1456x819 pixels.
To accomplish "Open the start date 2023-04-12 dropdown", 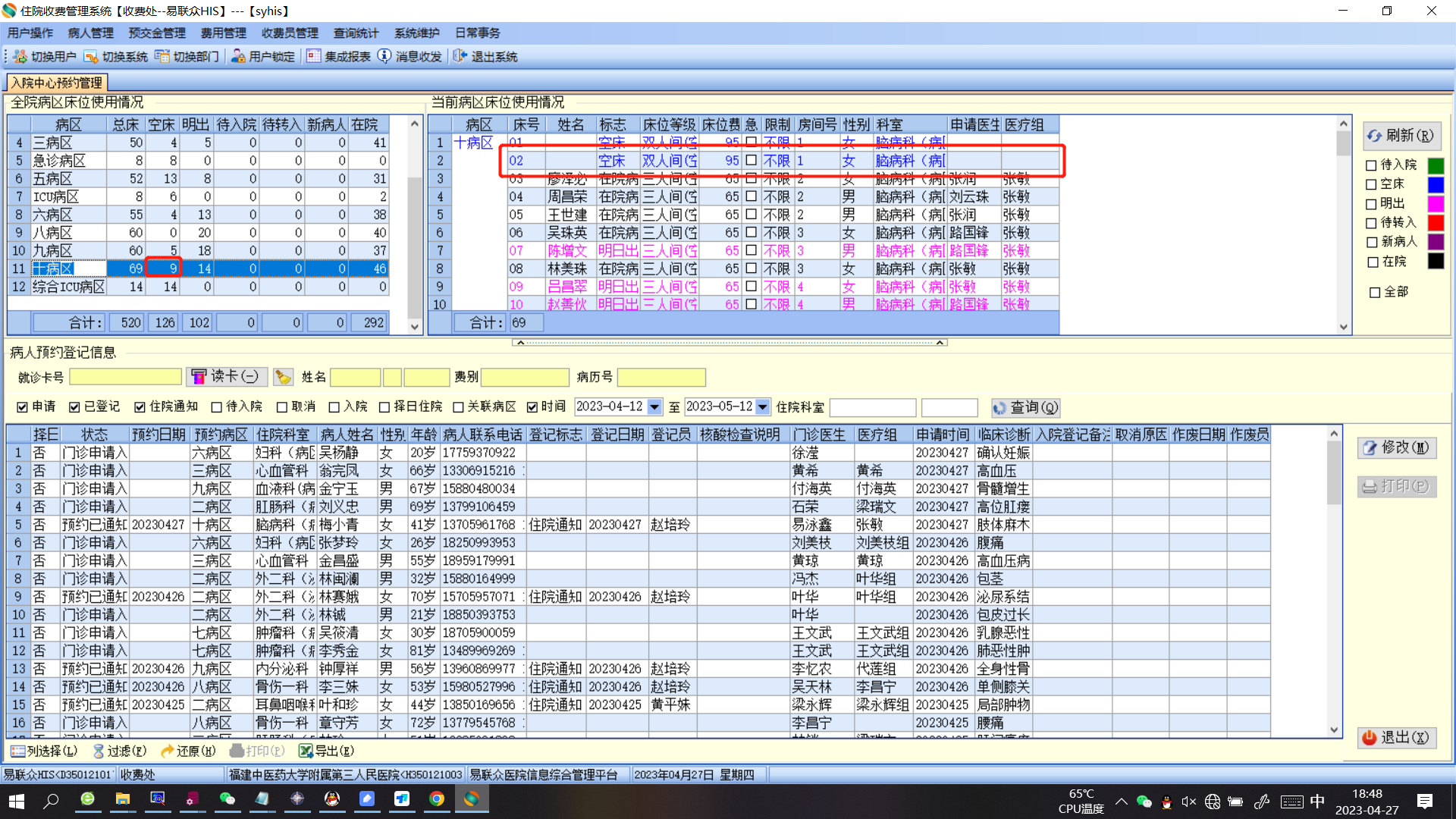I will click(654, 407).
